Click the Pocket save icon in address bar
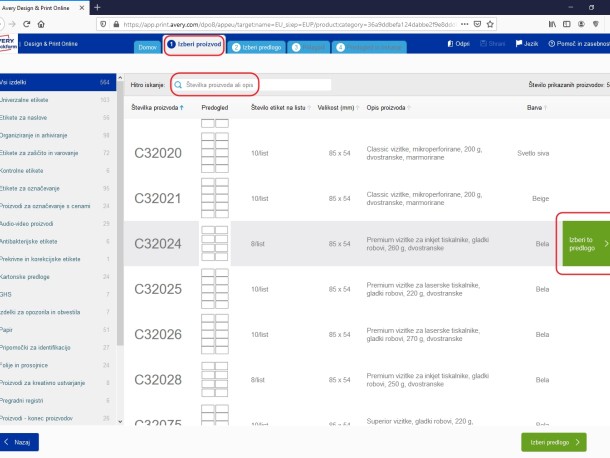 tap(477, 24)
